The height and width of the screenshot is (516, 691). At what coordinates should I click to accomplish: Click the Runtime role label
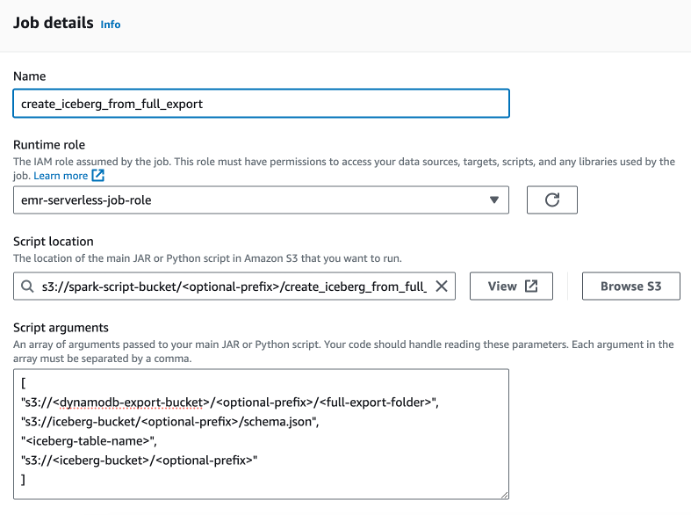tap(49, 145)
